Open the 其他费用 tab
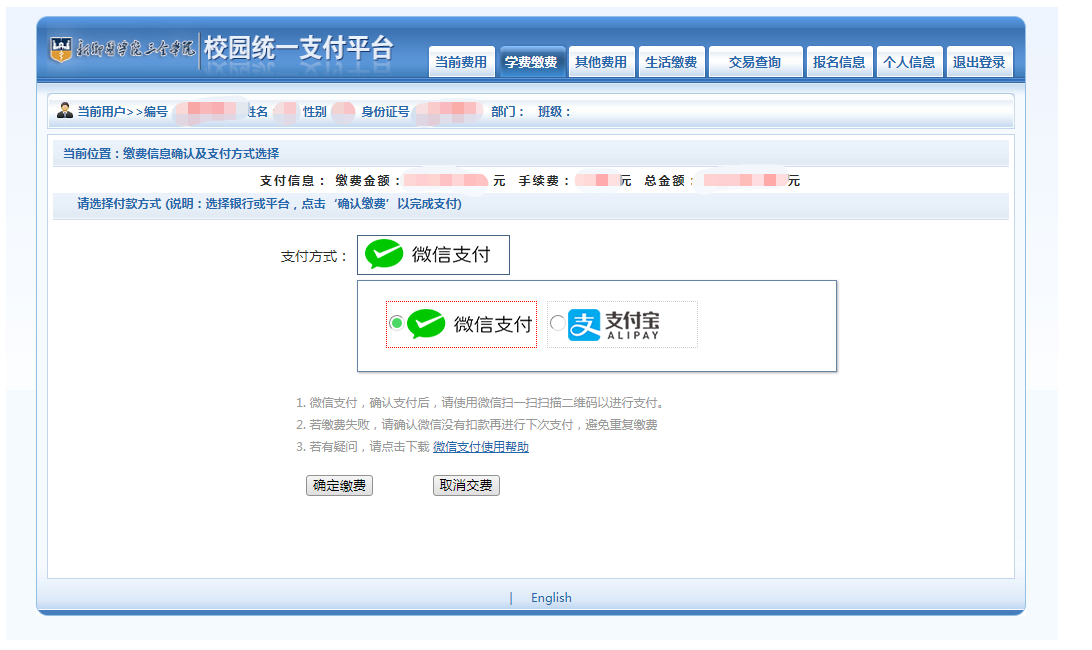 (x=601, y=62)
